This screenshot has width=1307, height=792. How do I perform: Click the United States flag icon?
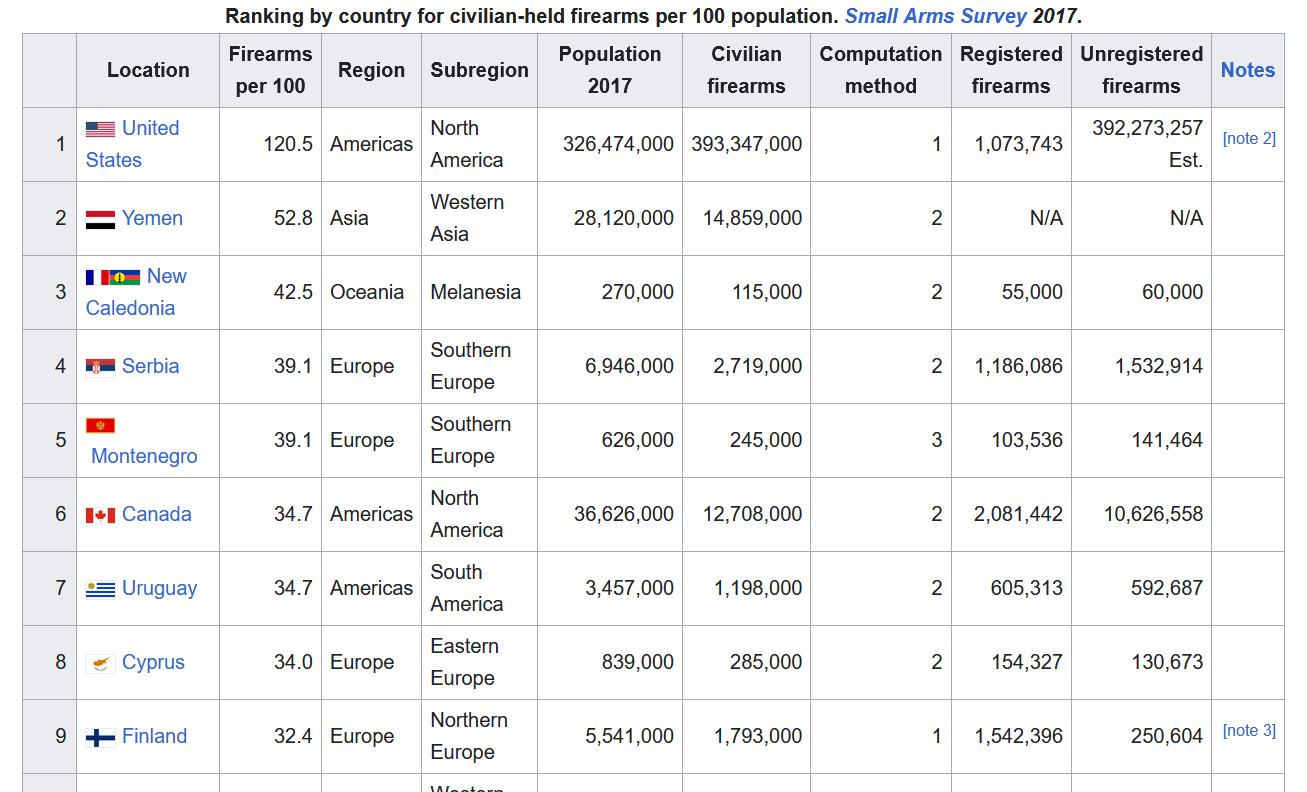100,129
